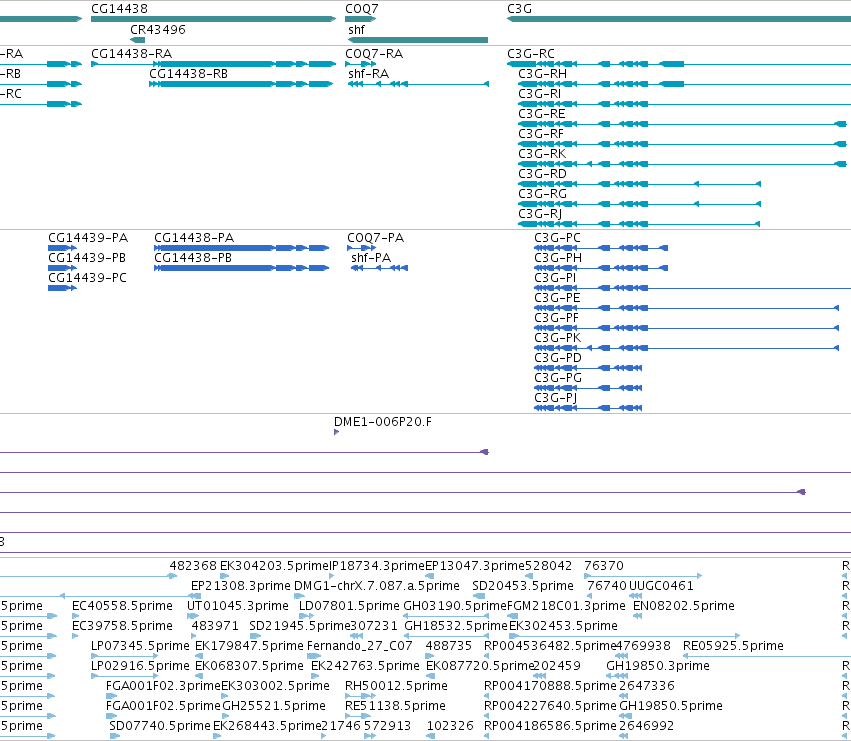Click the COQ7 gene label

pos(361,9)
